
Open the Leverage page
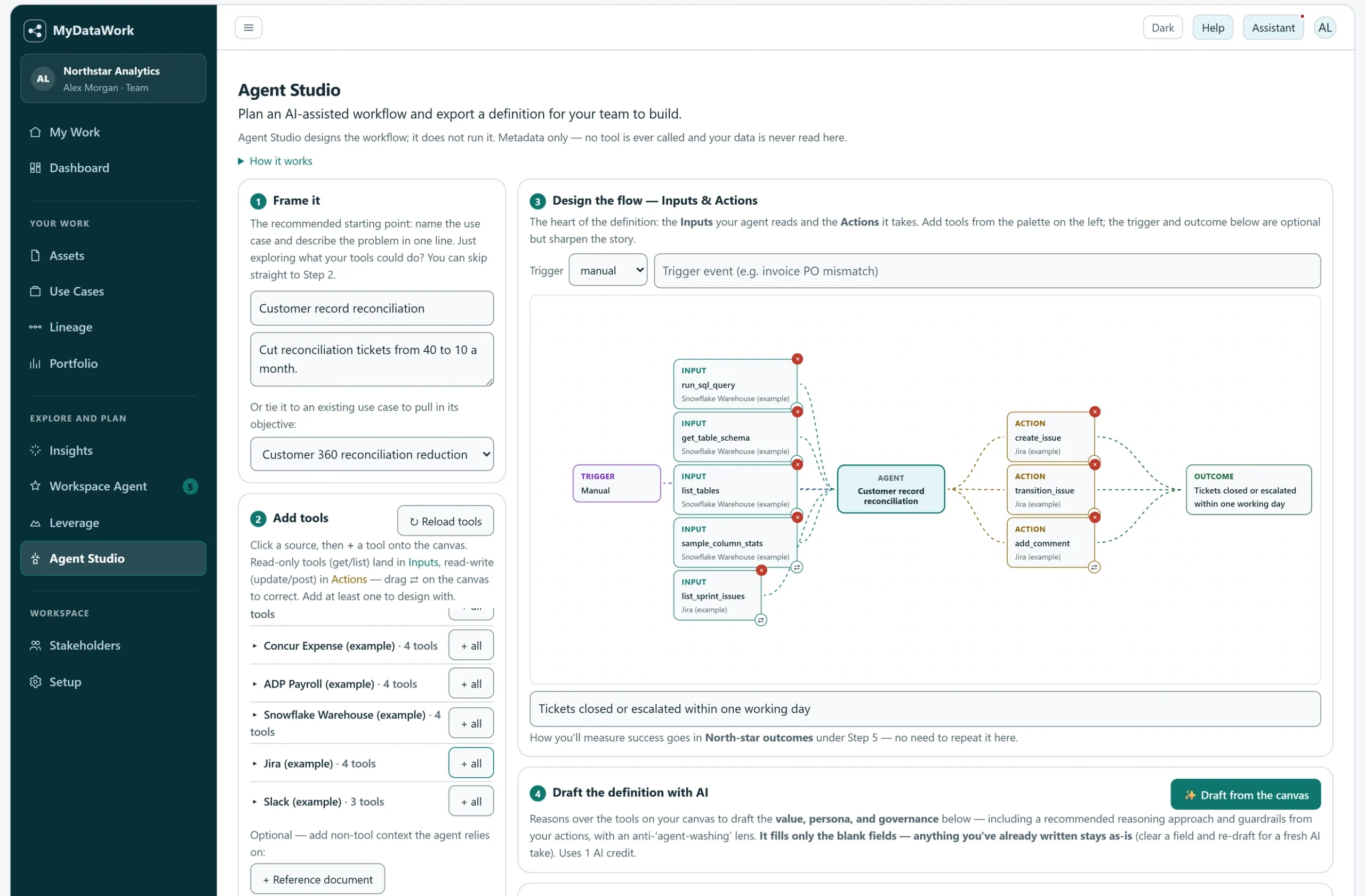pyautogui.click(x=114, y=523)
